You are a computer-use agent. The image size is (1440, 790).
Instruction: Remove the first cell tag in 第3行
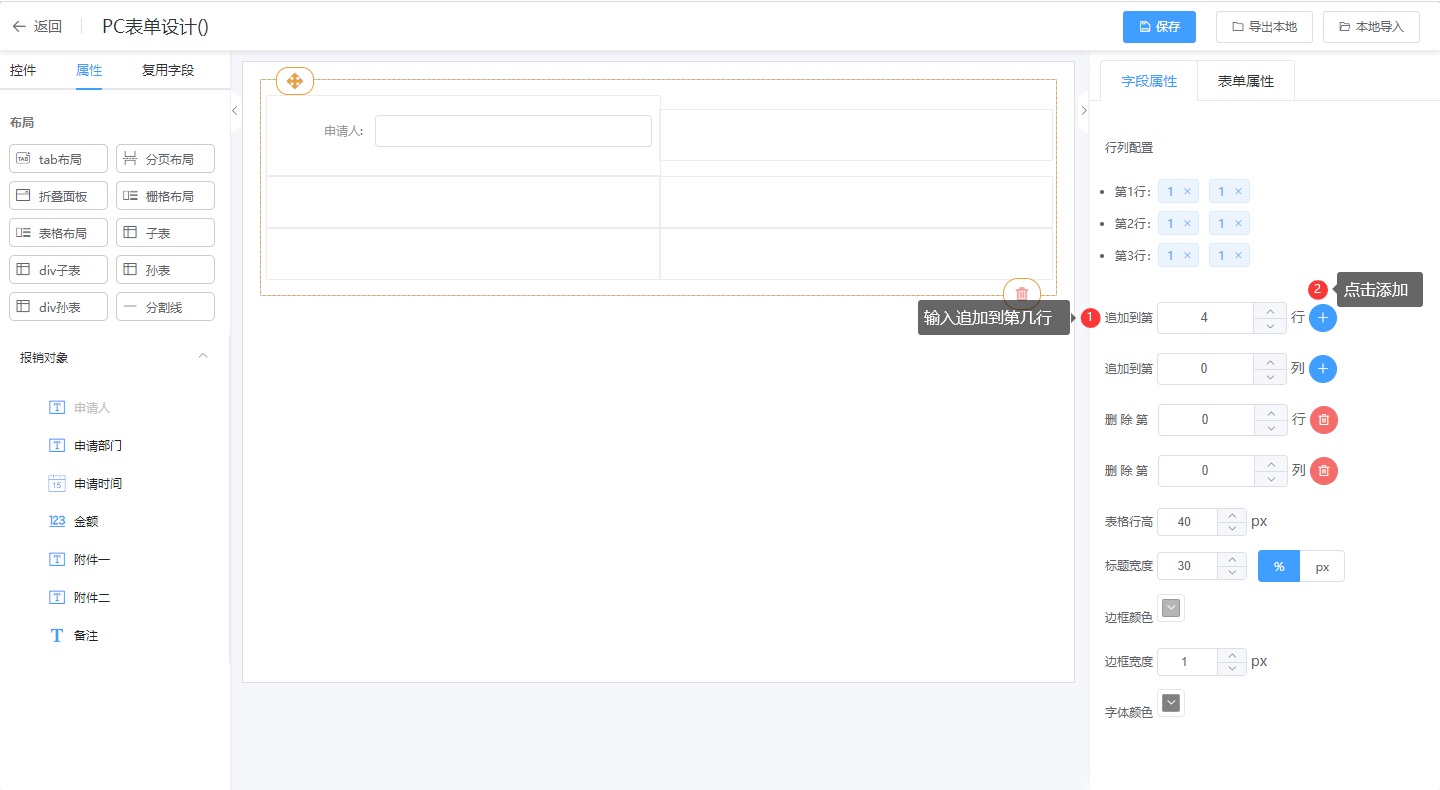tap(1187, 256)
